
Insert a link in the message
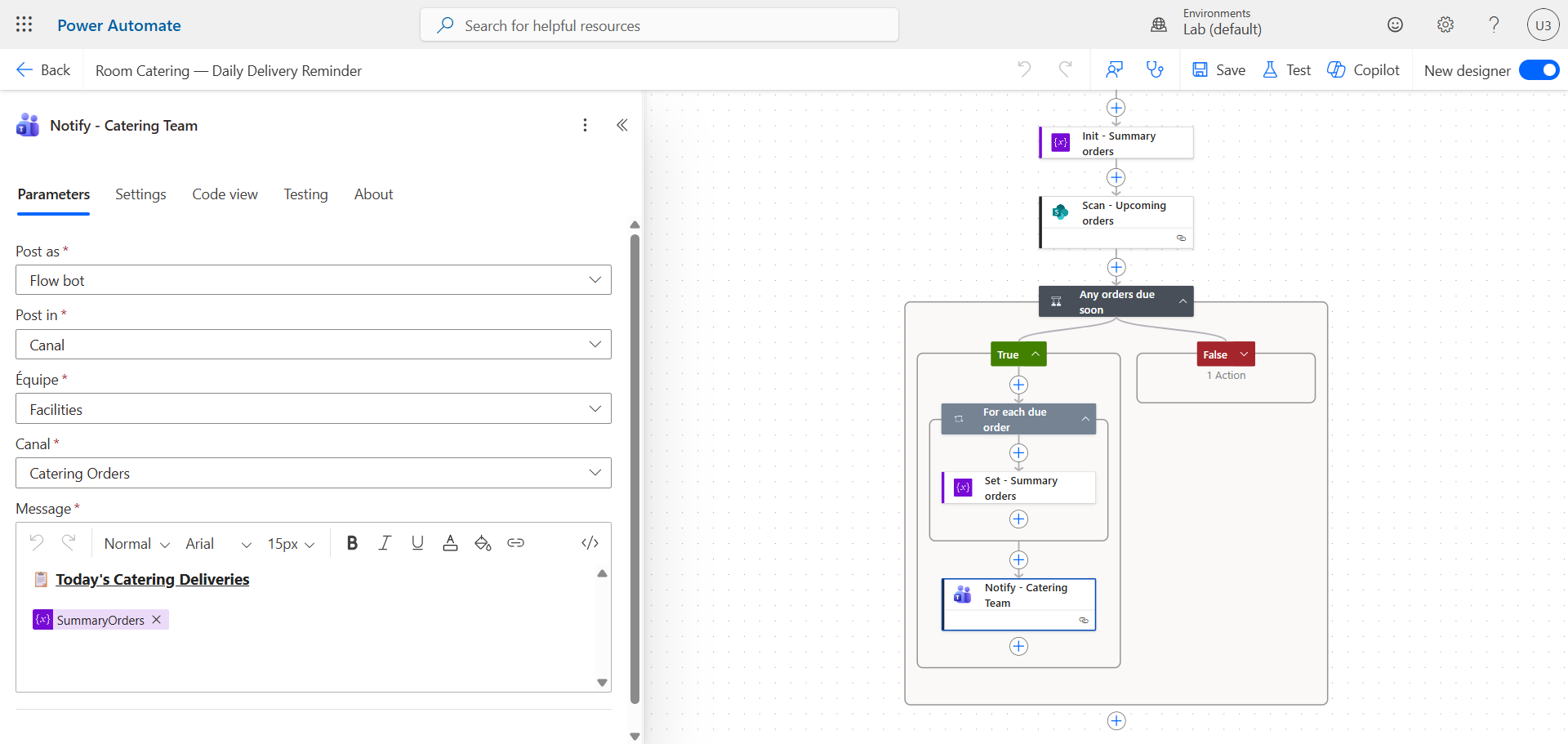pos(515,543)
